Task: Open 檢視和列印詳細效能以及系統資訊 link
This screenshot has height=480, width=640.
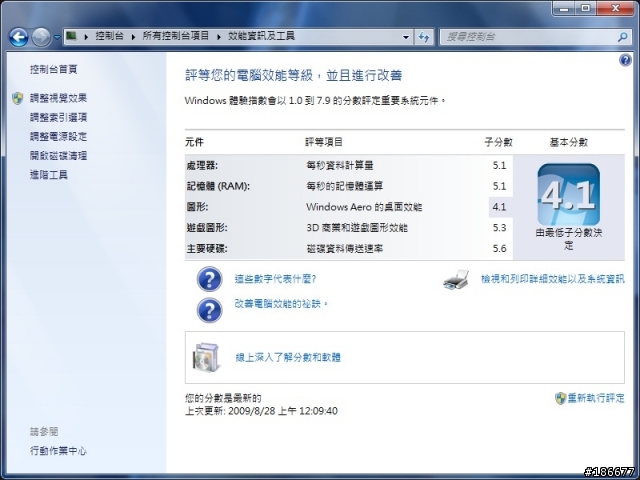Action: click(553, 279)
